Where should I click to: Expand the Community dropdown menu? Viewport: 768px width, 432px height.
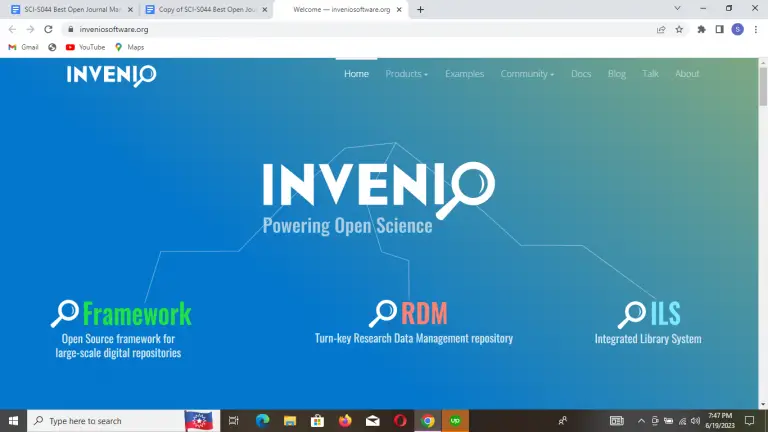click(527, 74)
